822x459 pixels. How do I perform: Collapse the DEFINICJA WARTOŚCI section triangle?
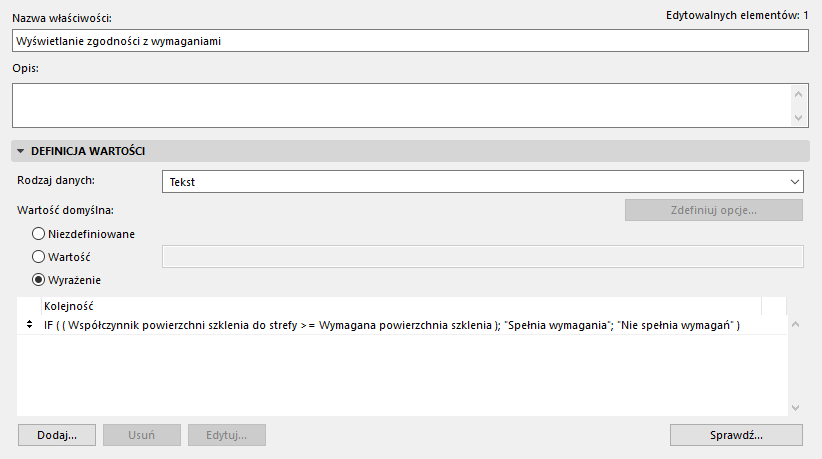pyautogui.click(x=21, y=151)
